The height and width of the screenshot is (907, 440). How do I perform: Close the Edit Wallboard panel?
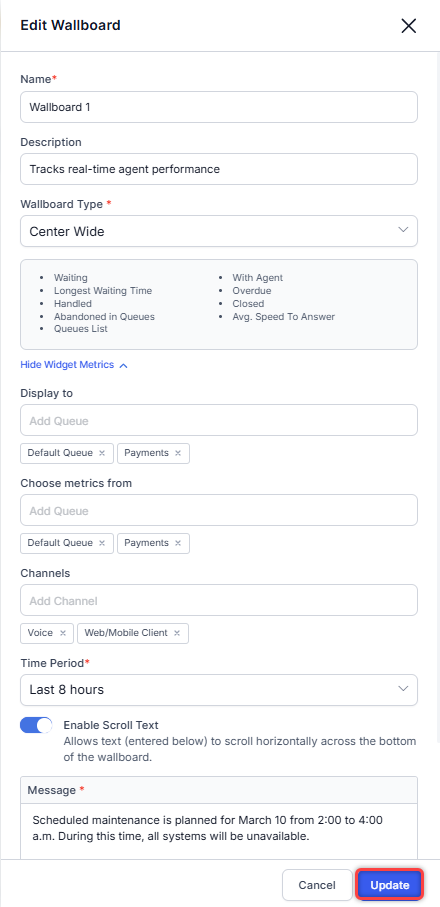pos(408,26)
